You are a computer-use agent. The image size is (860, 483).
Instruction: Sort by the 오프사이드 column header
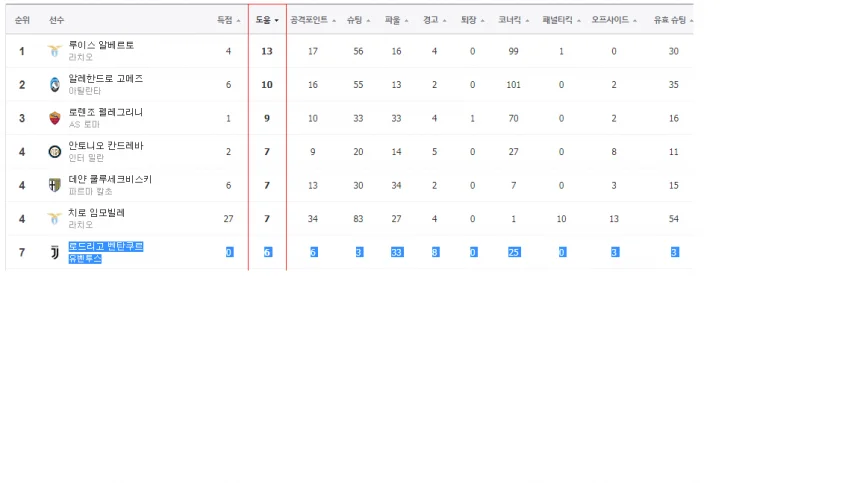pyautogui.click(x=614, y=20)
